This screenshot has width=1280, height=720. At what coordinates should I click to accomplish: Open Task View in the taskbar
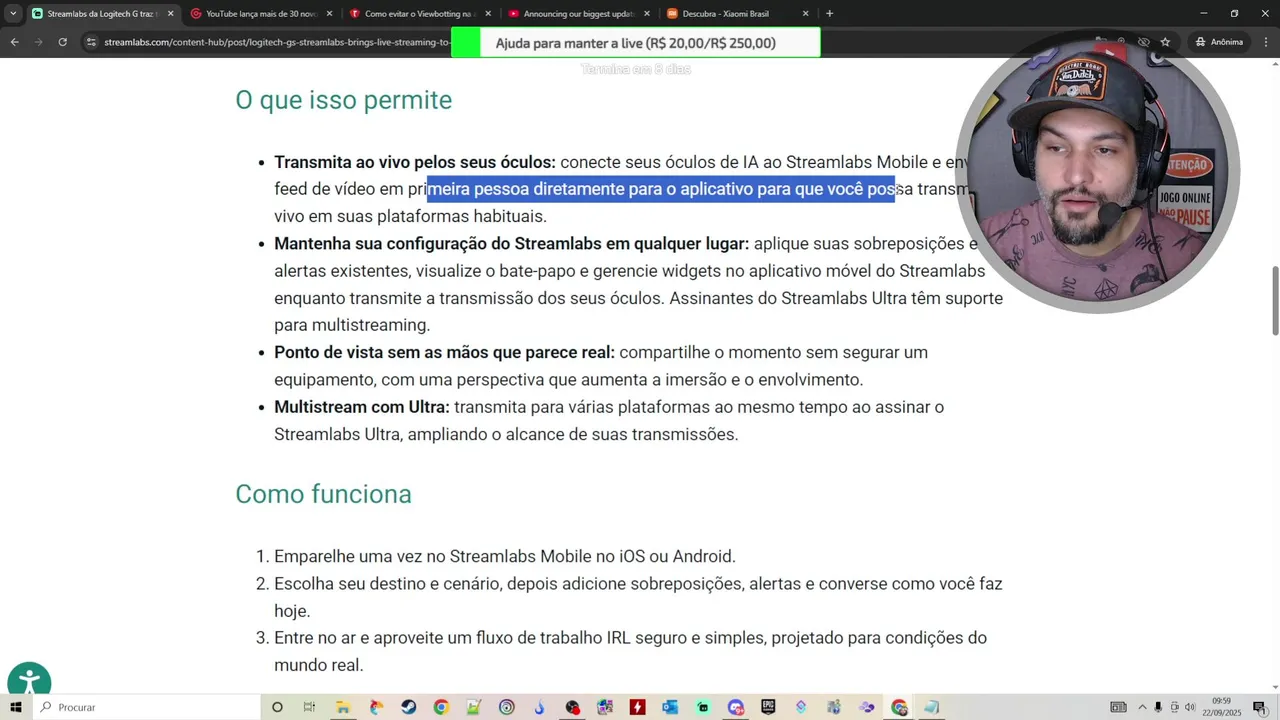coord(309,707)
